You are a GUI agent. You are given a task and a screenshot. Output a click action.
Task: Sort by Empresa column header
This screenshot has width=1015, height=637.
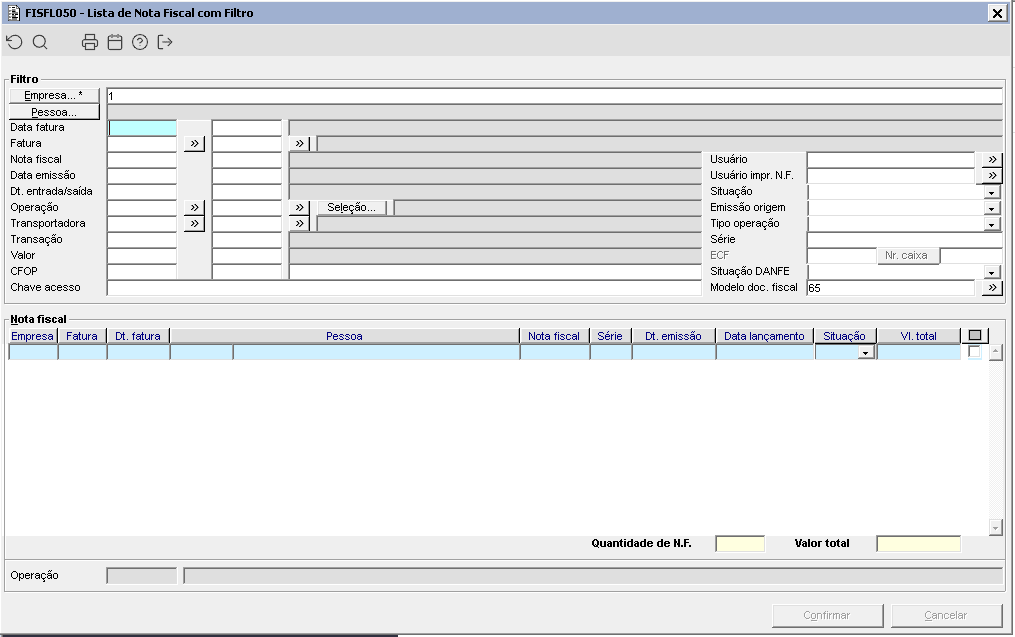coord(32,336)
